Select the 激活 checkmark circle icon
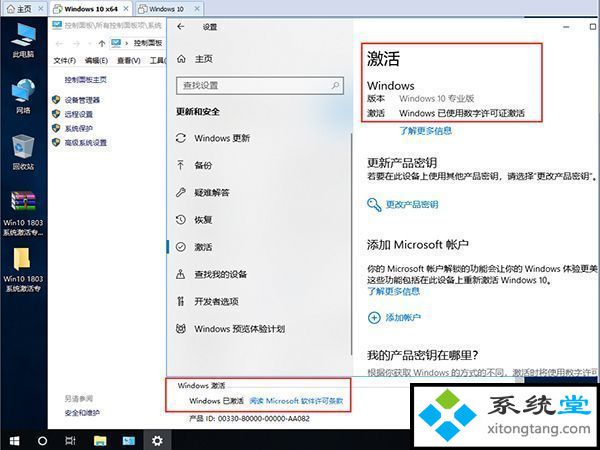Viewport: 600px width, 450px height. pos(181,247)
